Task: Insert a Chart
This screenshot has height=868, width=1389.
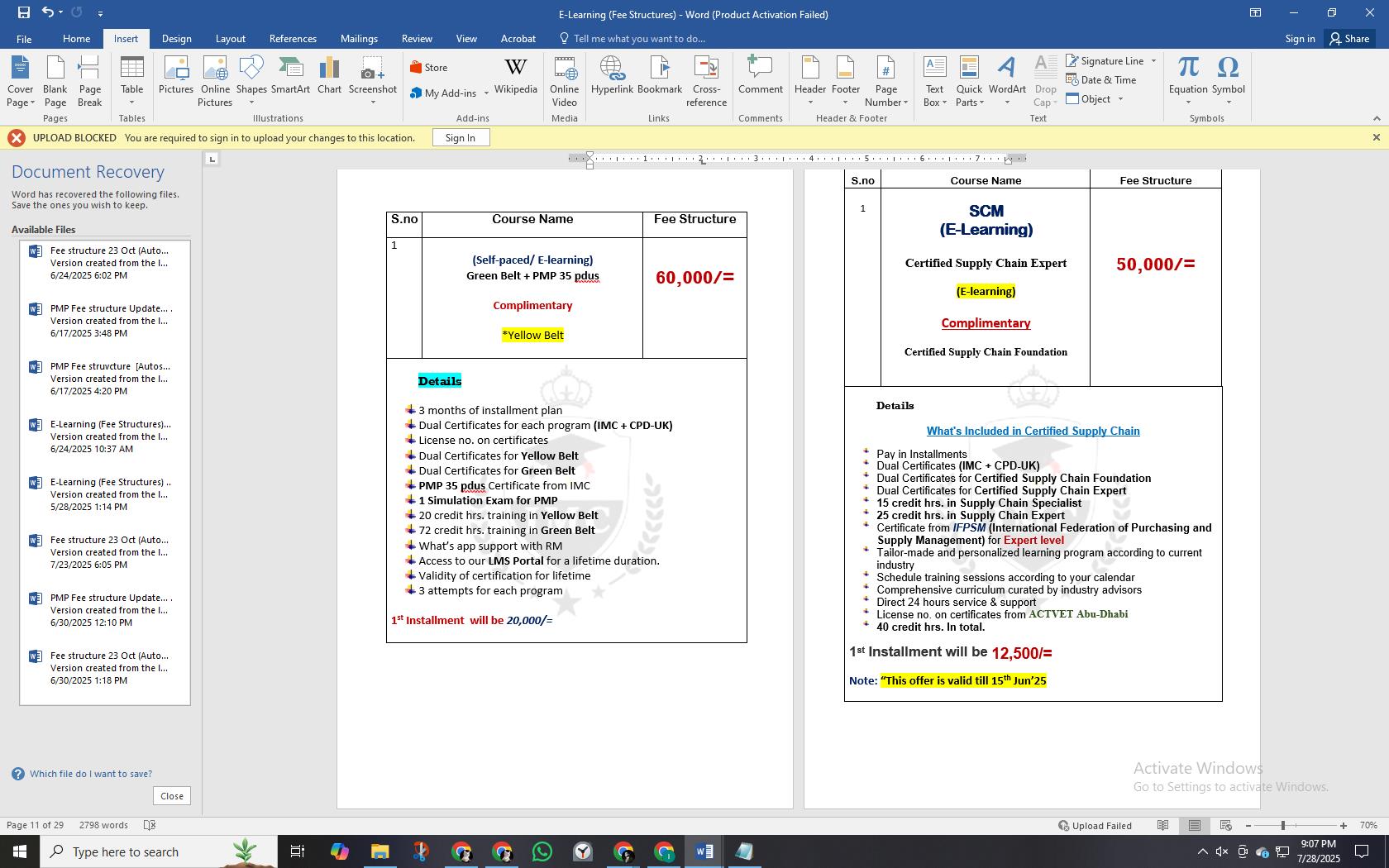Action: click(x=329, y=75)
